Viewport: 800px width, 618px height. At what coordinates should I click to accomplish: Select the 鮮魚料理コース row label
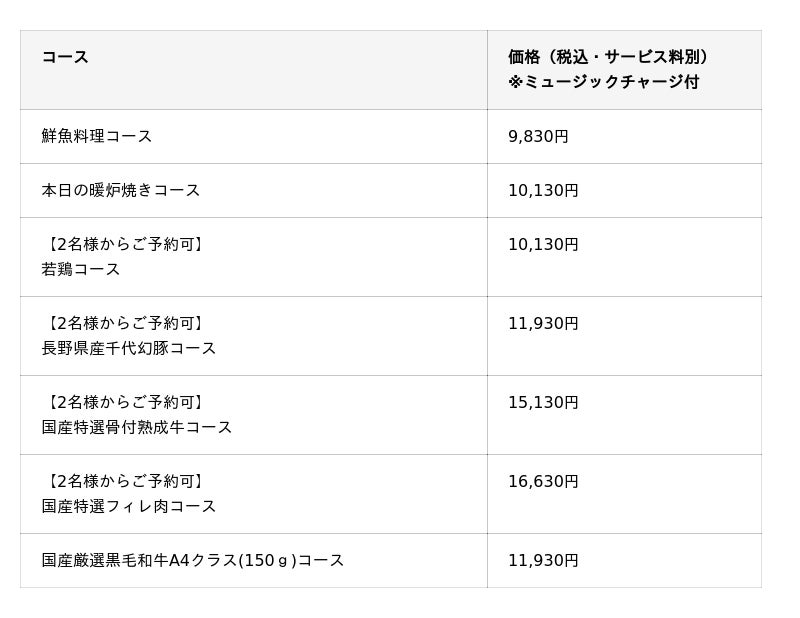click(x=97, y=136)
